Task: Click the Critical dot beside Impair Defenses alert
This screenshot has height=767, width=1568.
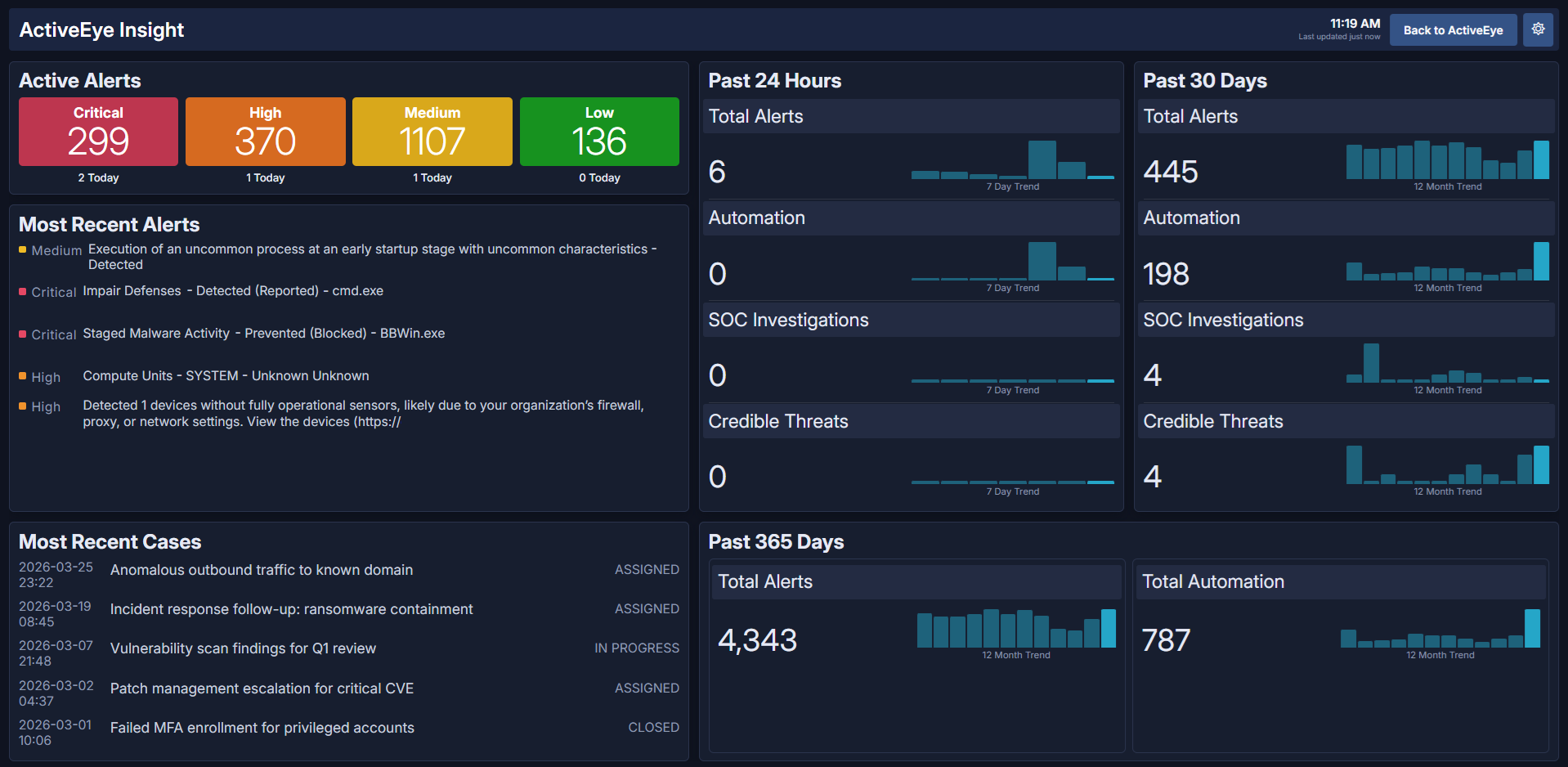Action: [x=20, y=291]
